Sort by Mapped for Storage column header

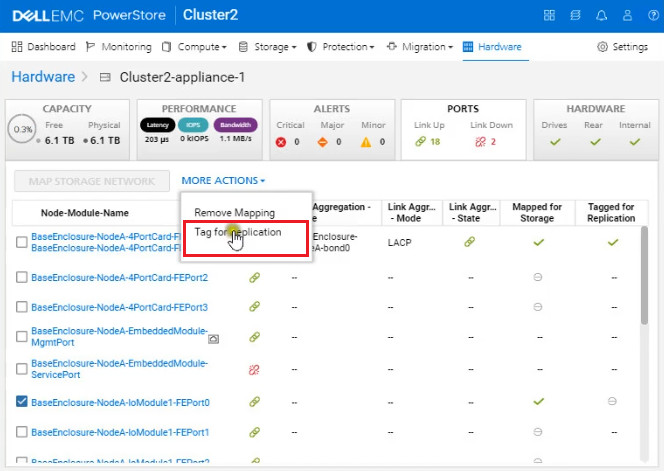(x=537, y=213)
